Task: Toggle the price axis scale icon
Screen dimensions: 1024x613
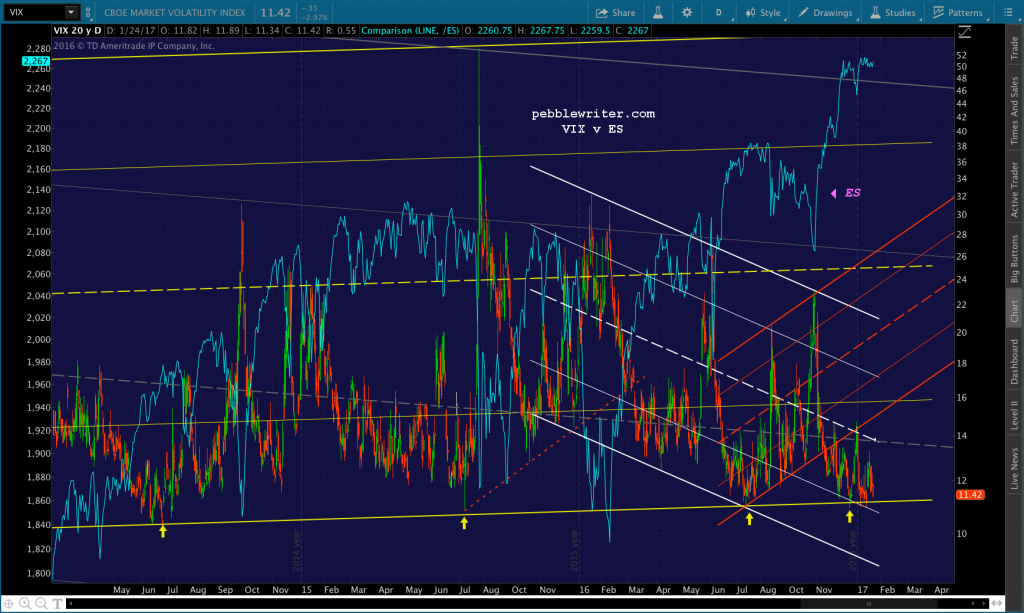Action: pos(965,32)
